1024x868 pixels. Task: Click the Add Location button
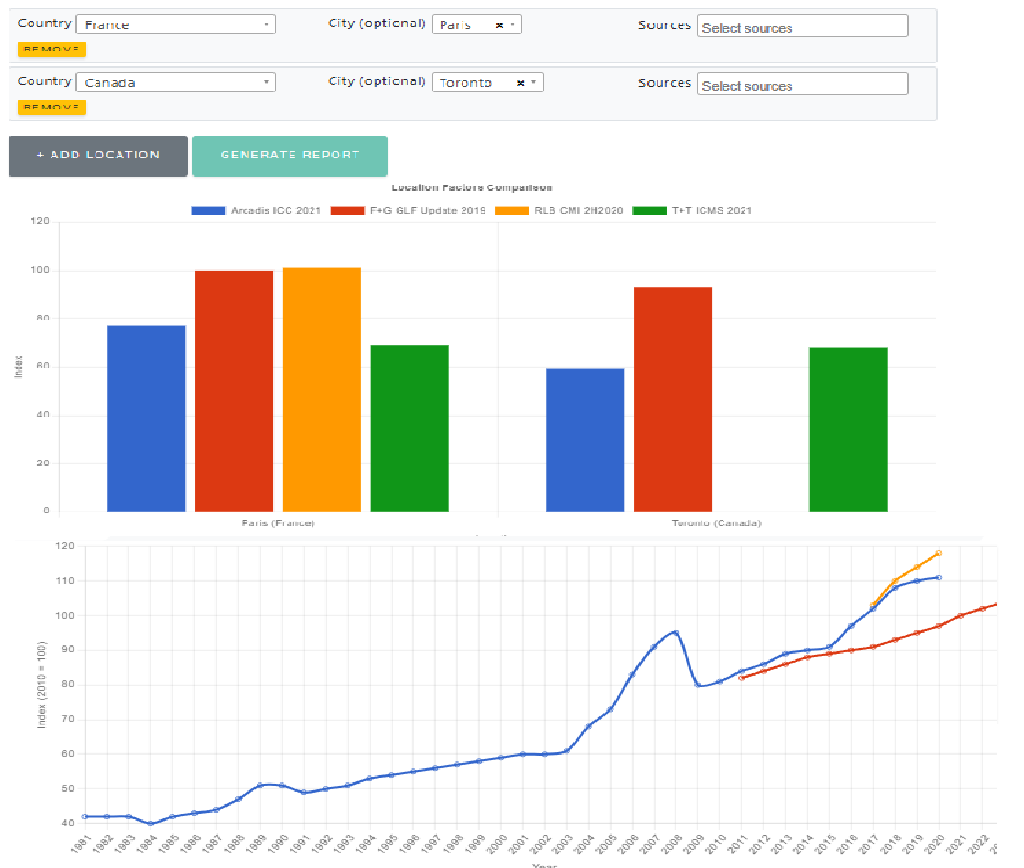[98, 156]
